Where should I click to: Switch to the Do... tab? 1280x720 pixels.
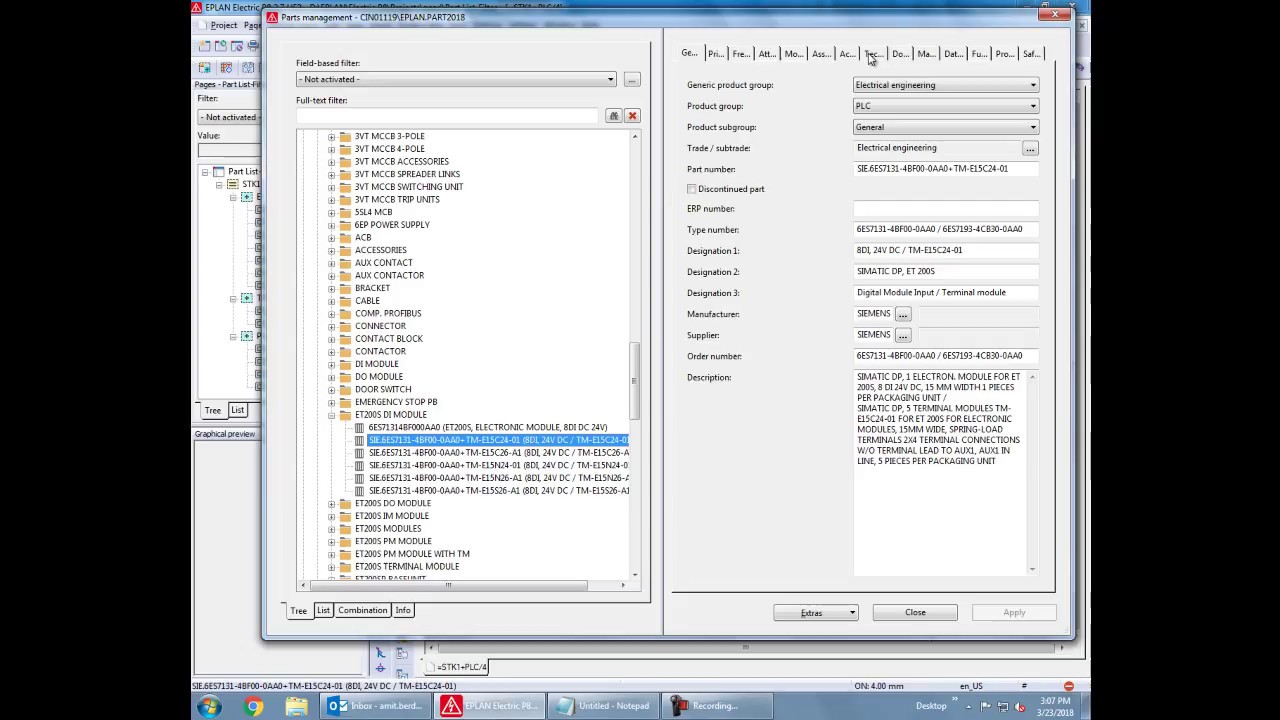pyautogui.click(x=900, y=54)
